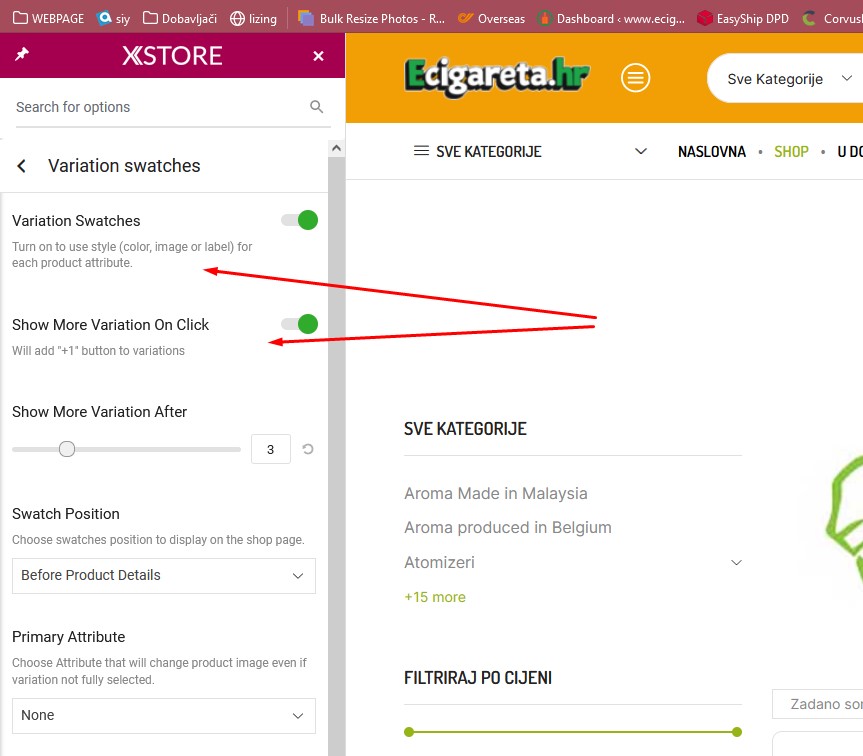Close the XStore options panel
This screenshot has height=756, width=863.
click(x=318, y=56)
